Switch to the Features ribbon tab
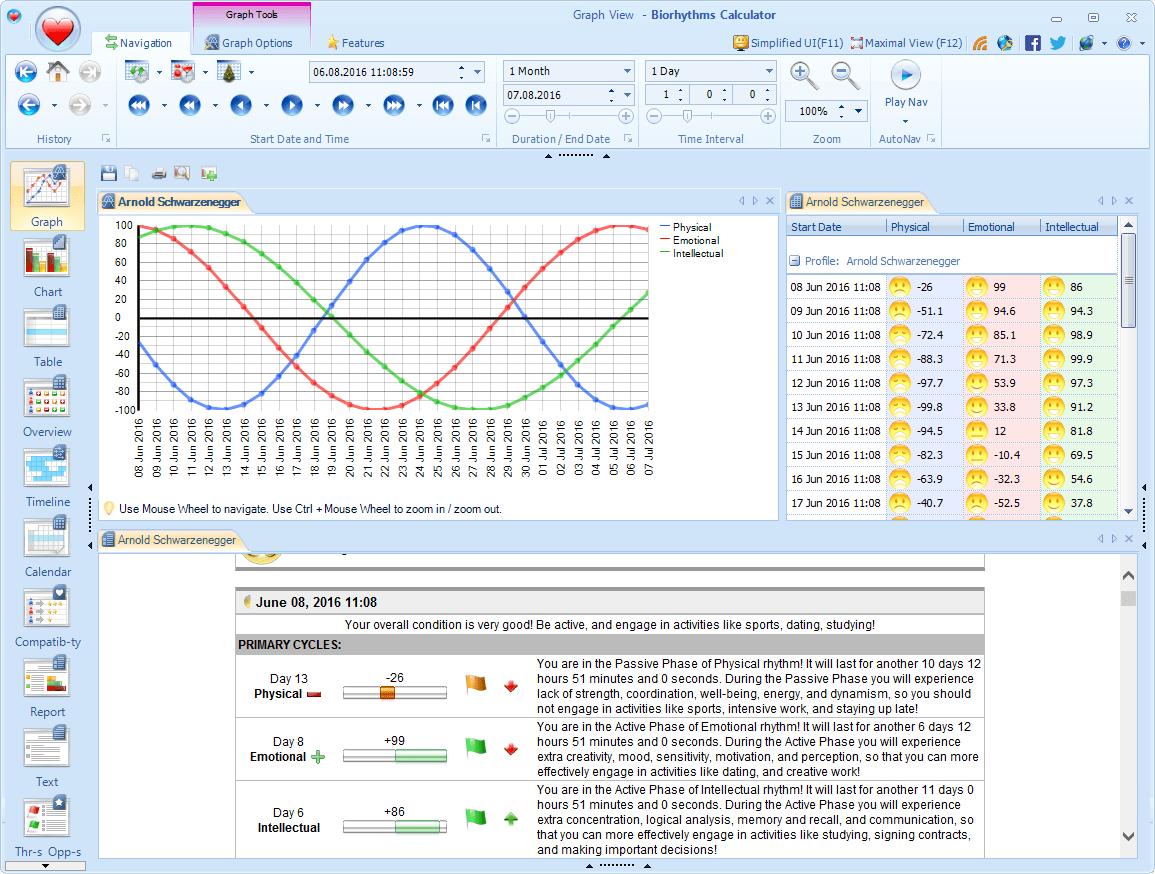The width and height of the screenshot is (1155, 874). pos(355,43)
